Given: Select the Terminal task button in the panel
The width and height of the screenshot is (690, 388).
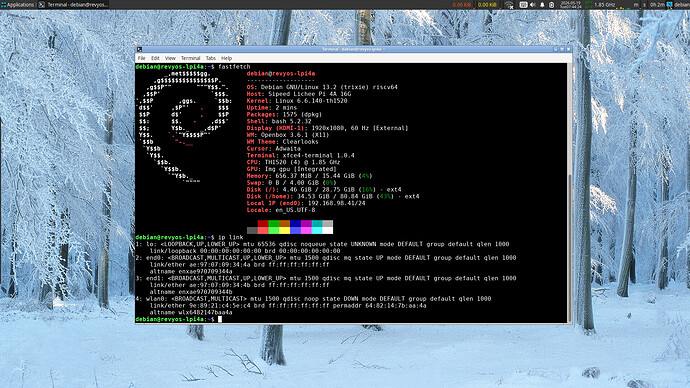Looking at the screenshot, I should 73,5.
